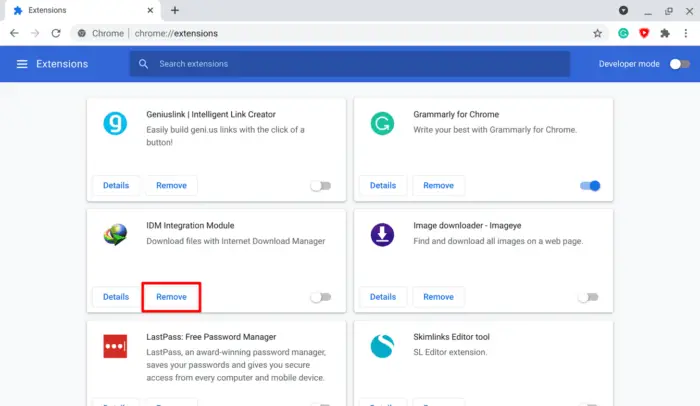Click the chrome://extensions address bar
Image resolution: width=700 pixels, height=406 pixels.
pos(339,33)
